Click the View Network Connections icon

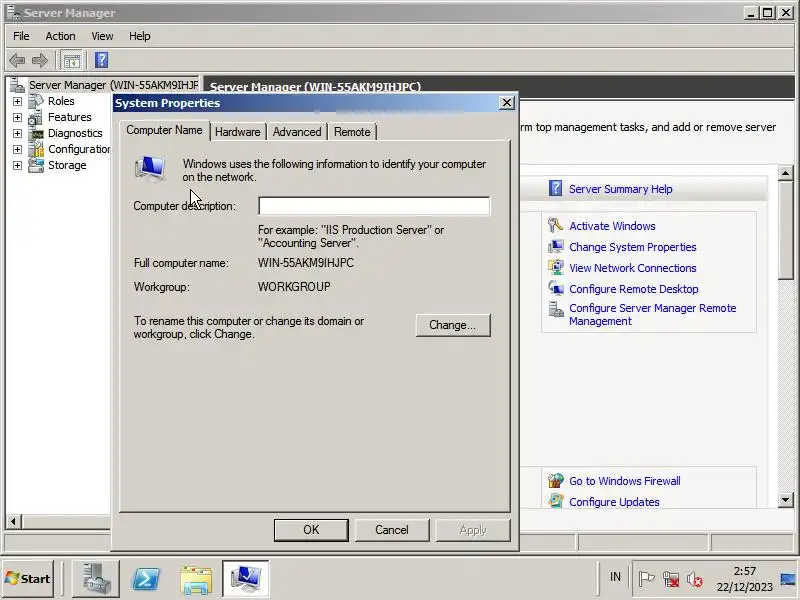pos(556,267)
